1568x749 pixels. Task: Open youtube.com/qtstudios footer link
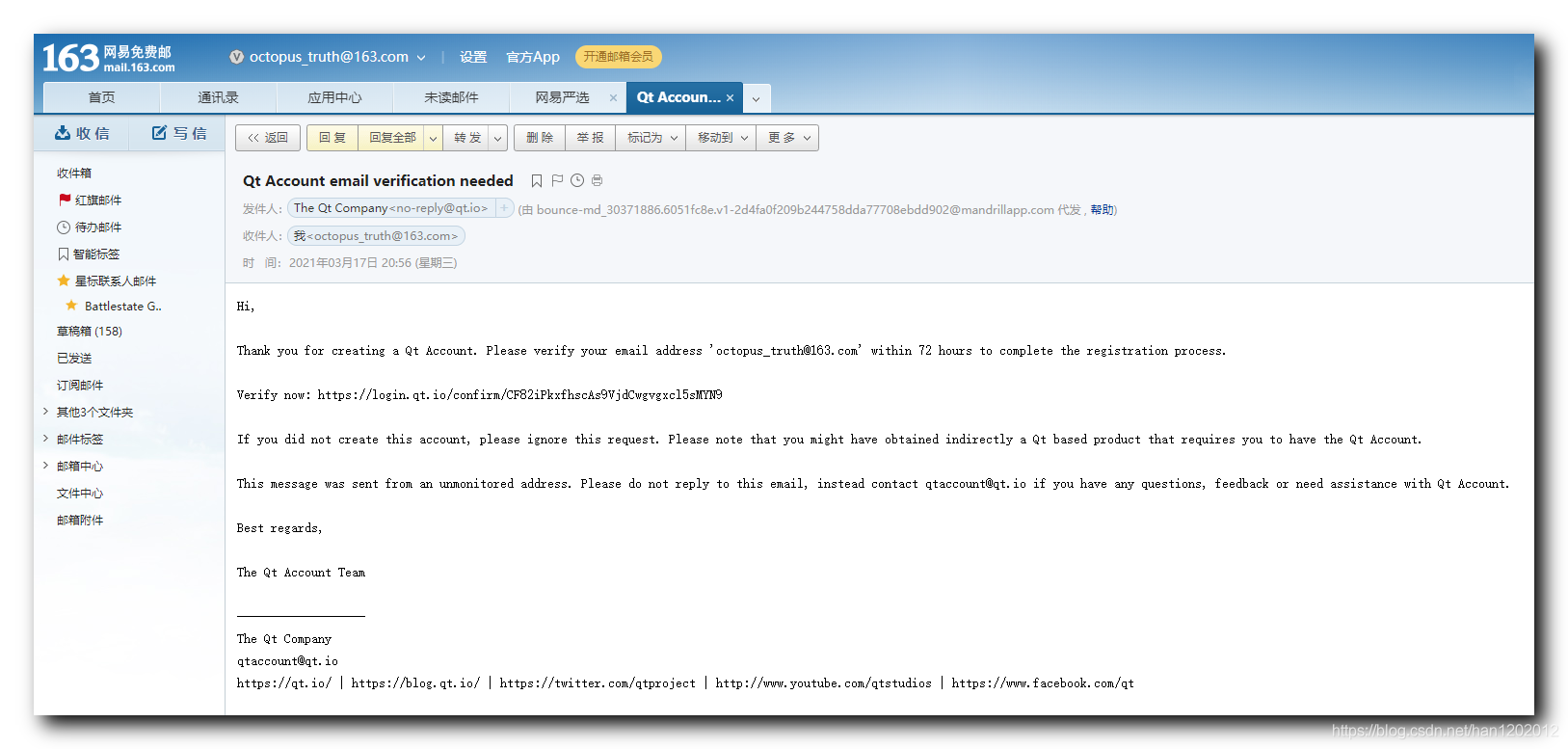823,683
